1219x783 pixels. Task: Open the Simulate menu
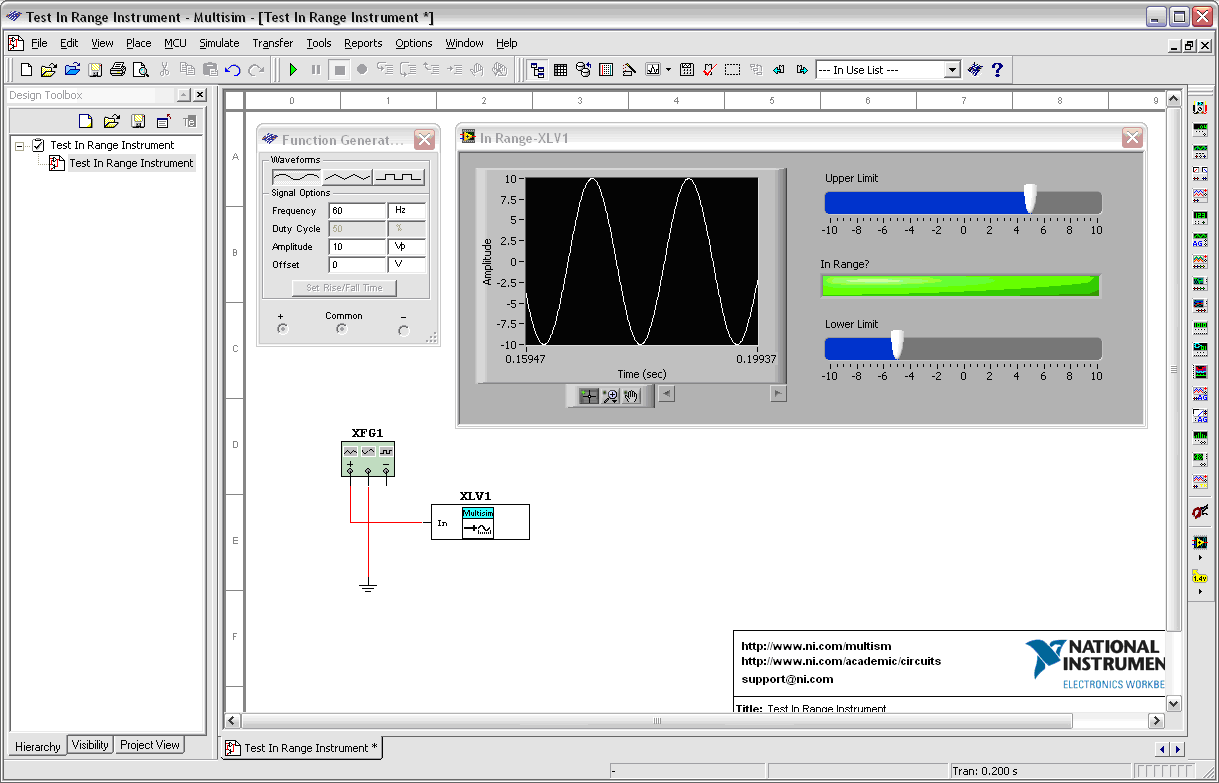pyautogui.click(x=219, y=43)
